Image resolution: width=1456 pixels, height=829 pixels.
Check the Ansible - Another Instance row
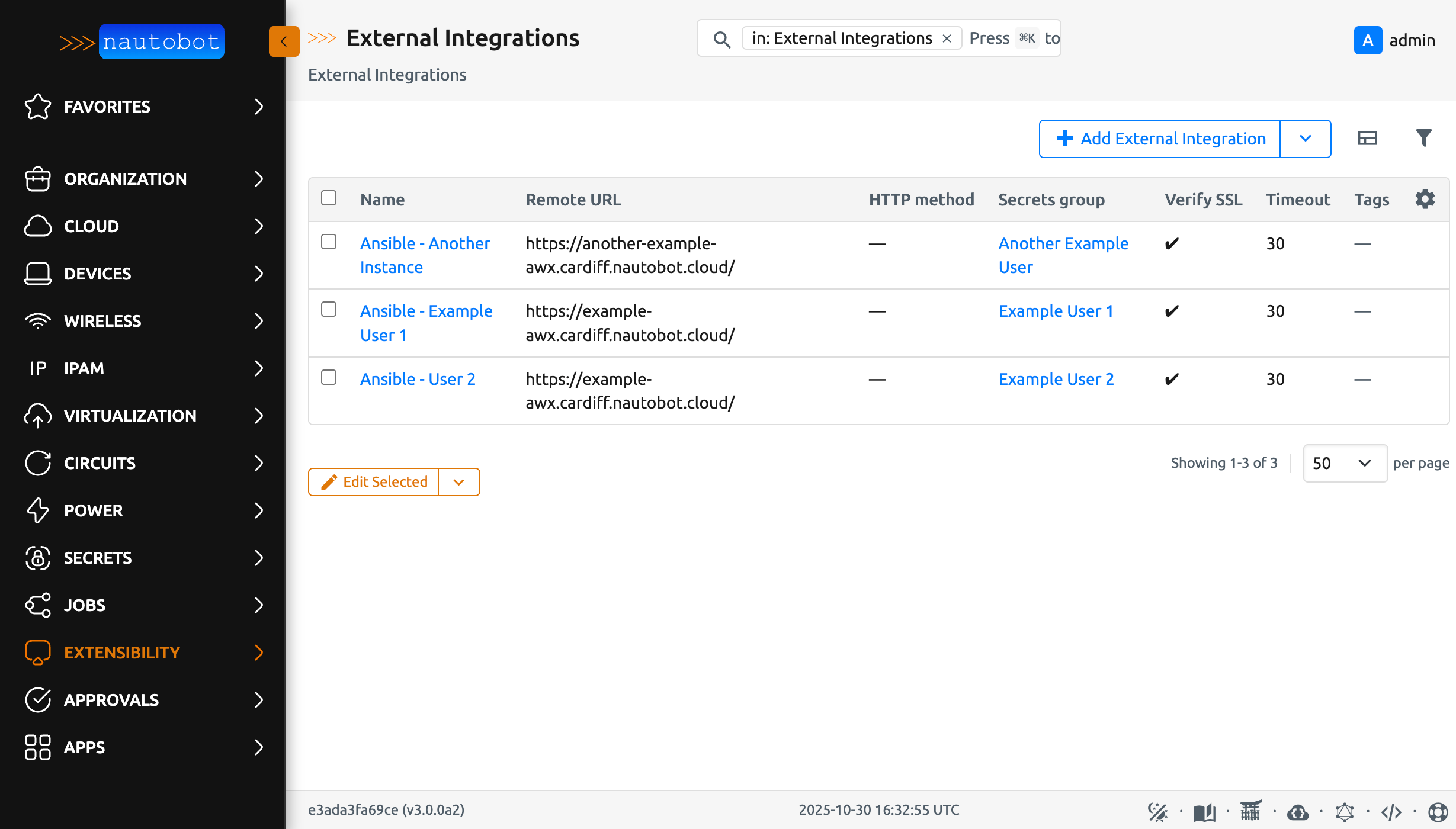[329, 241]
